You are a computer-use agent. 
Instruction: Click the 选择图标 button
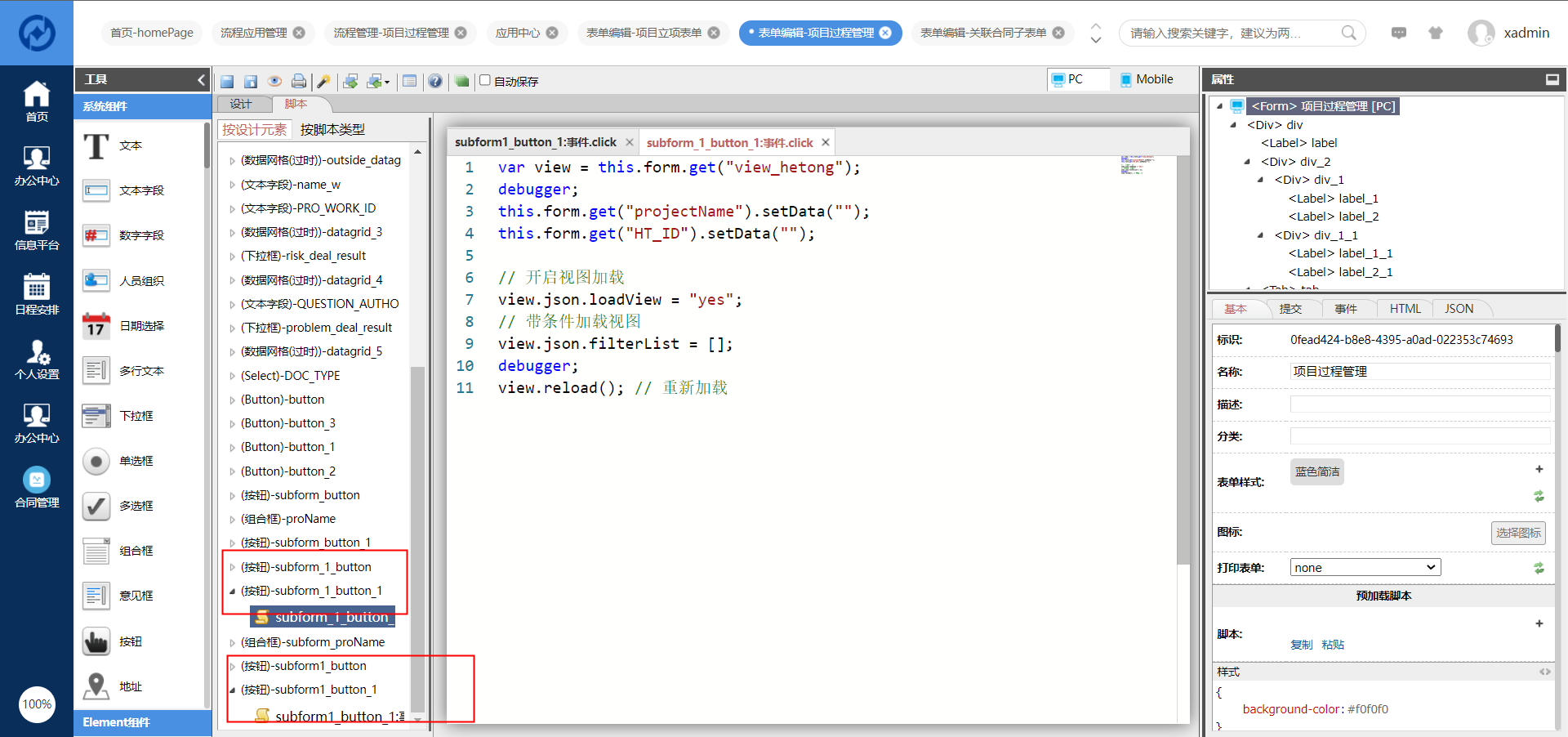tap(1517, 533)
